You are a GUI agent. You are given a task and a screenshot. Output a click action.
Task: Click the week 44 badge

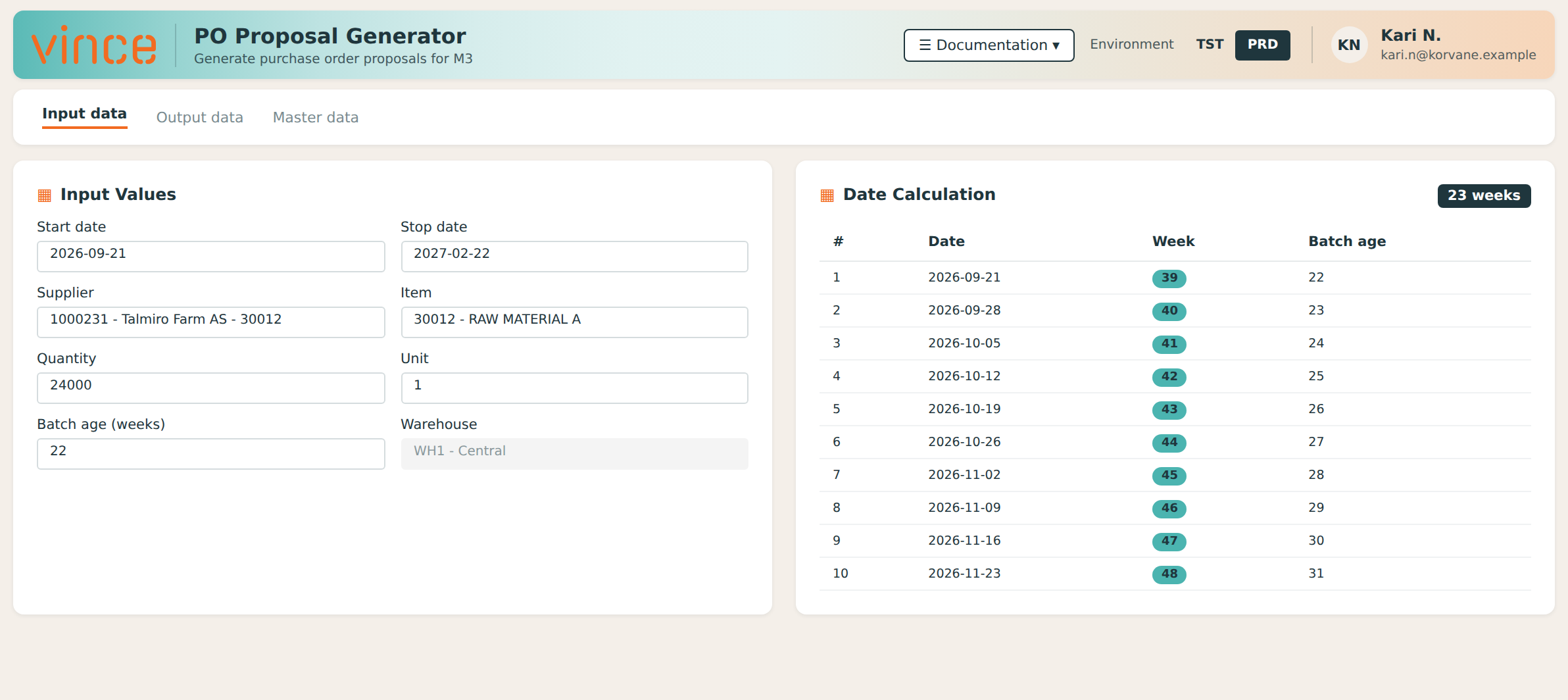pyautogui.click(x=1169, y=442)
